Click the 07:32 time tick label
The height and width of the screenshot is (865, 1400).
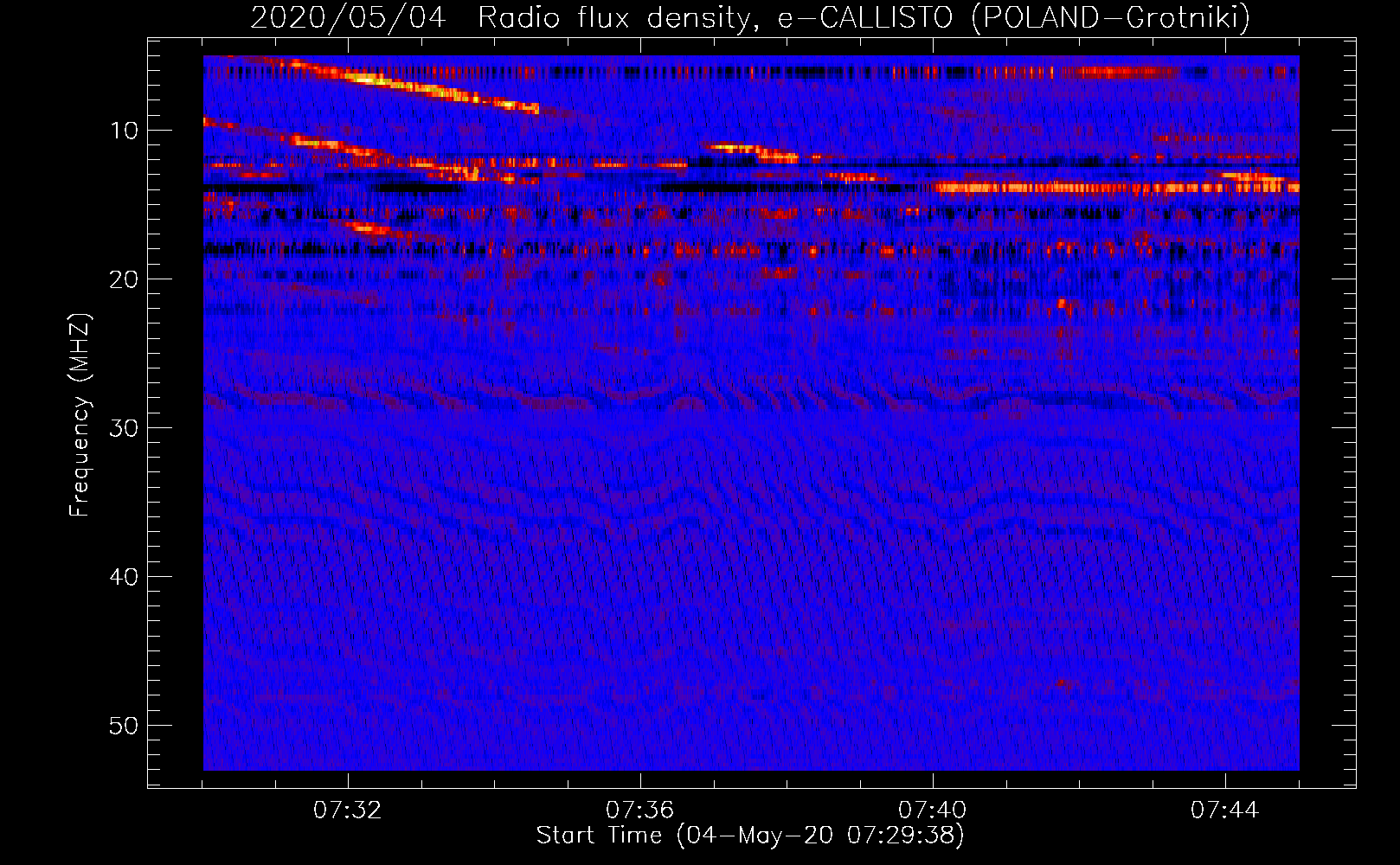tap(348, 811)
